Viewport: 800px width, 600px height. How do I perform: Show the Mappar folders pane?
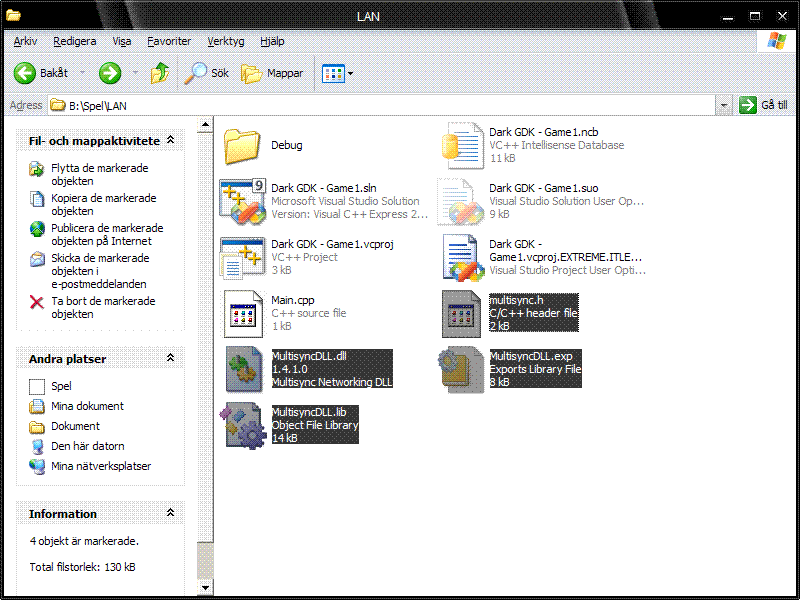tap(251, 74)
